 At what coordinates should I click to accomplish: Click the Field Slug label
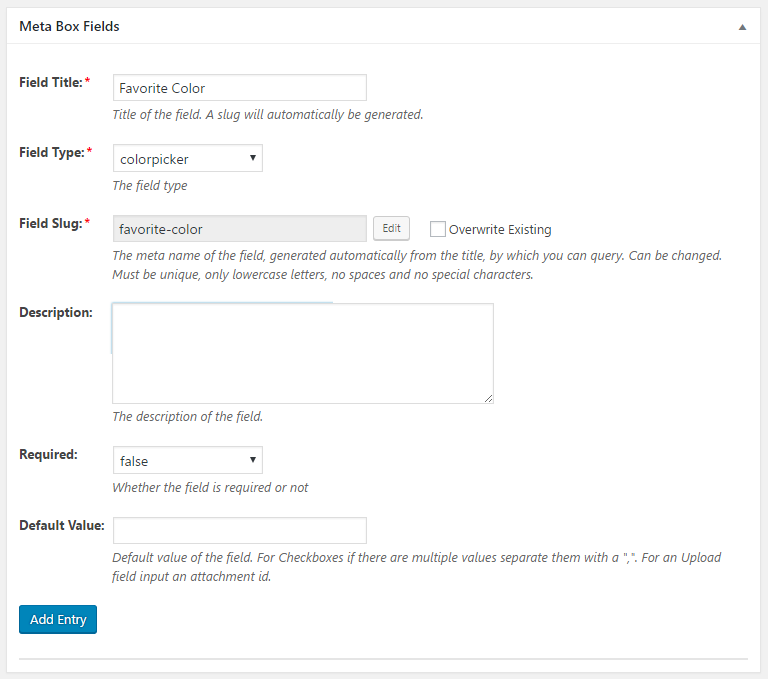pyautogui.click(x=51, y=223)
